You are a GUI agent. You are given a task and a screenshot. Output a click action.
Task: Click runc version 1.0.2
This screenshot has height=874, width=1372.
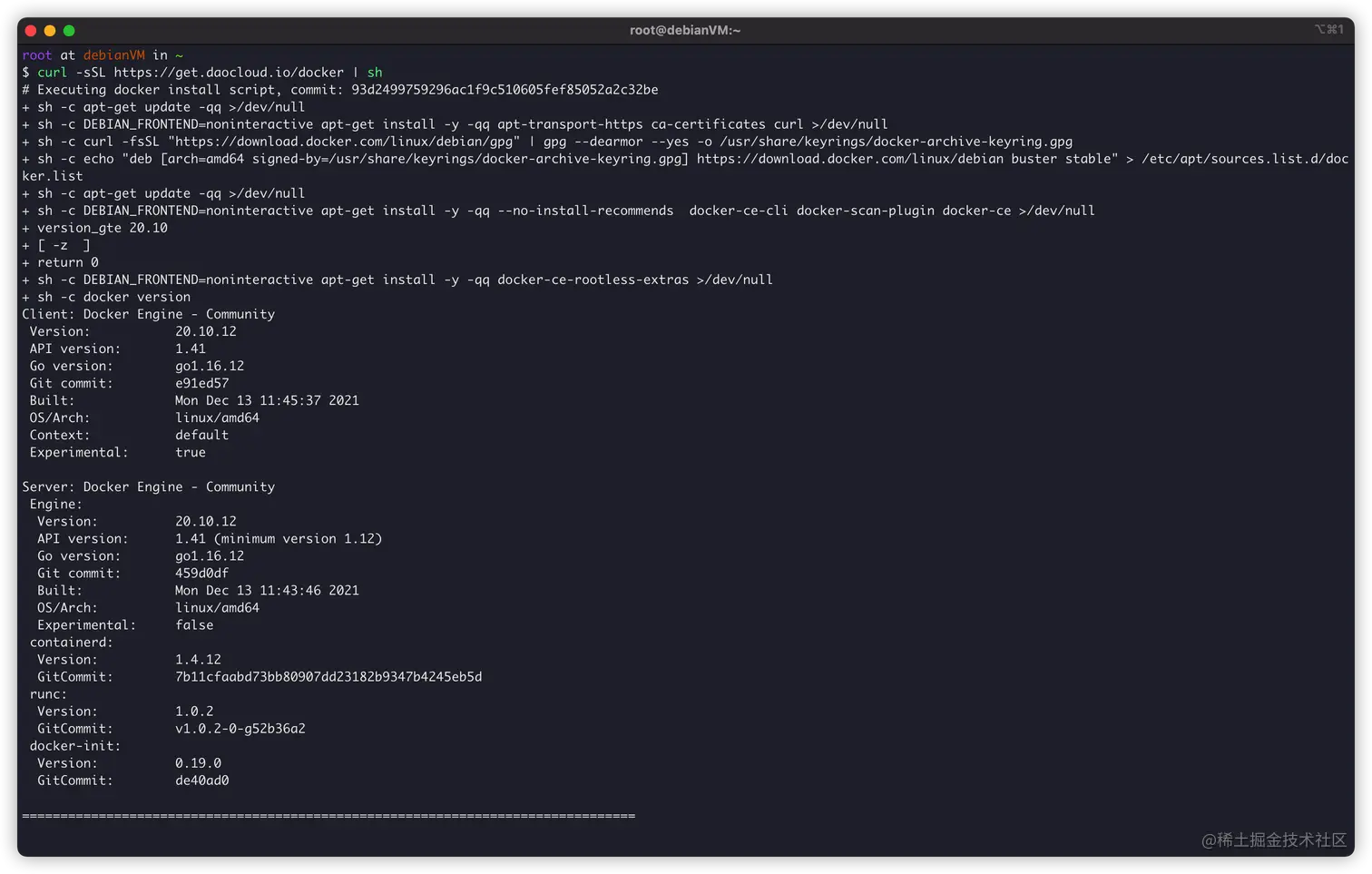tap(194, 712)
